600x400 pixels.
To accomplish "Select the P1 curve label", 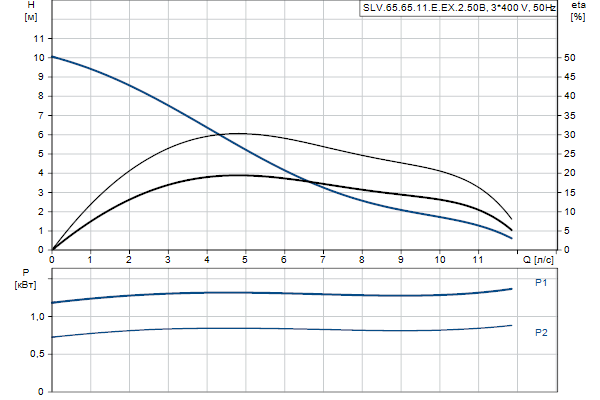I will coord(541,283).
